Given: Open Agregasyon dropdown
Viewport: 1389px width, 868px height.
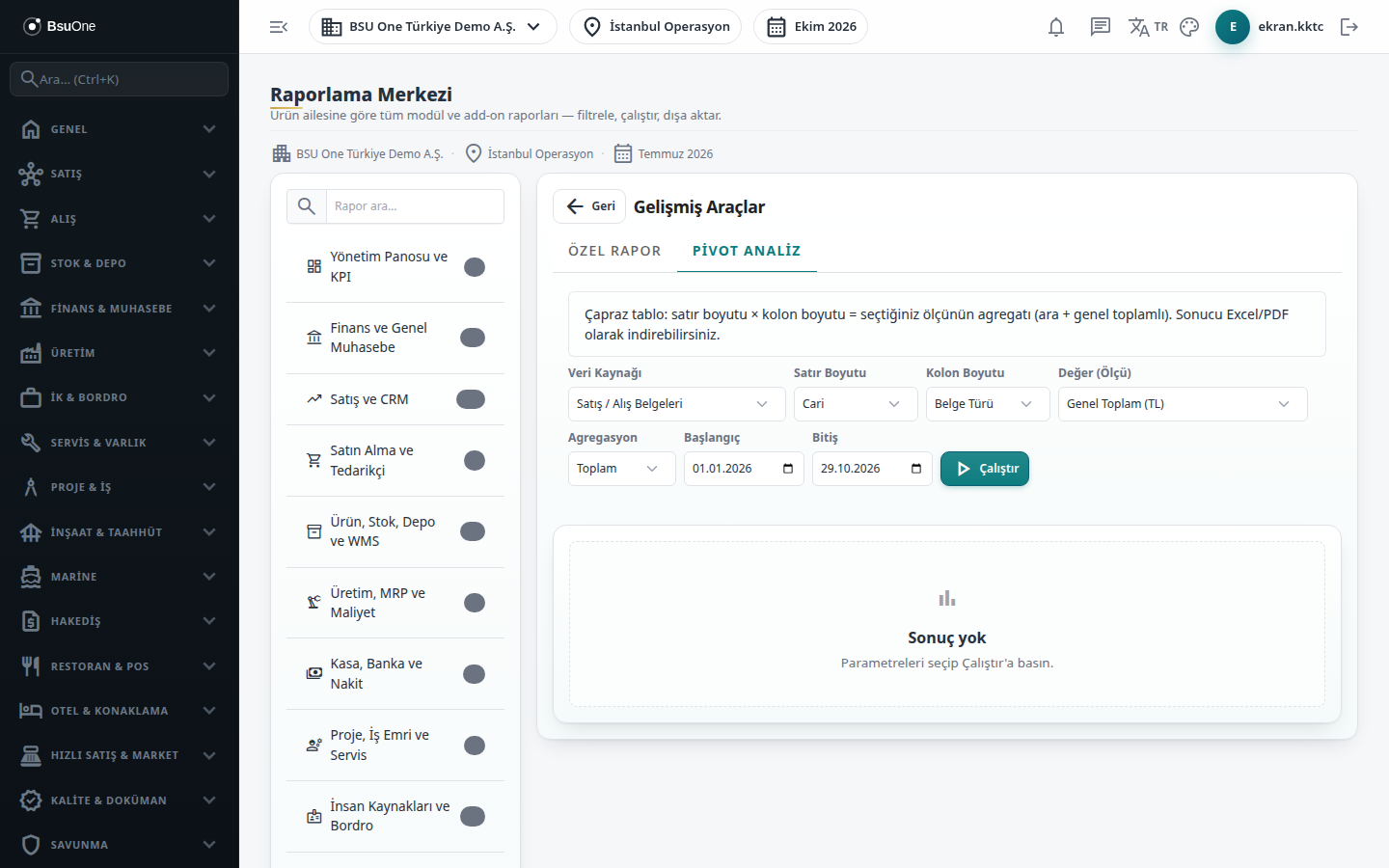Looking at the screenshot, I should [x=622, y=469].
